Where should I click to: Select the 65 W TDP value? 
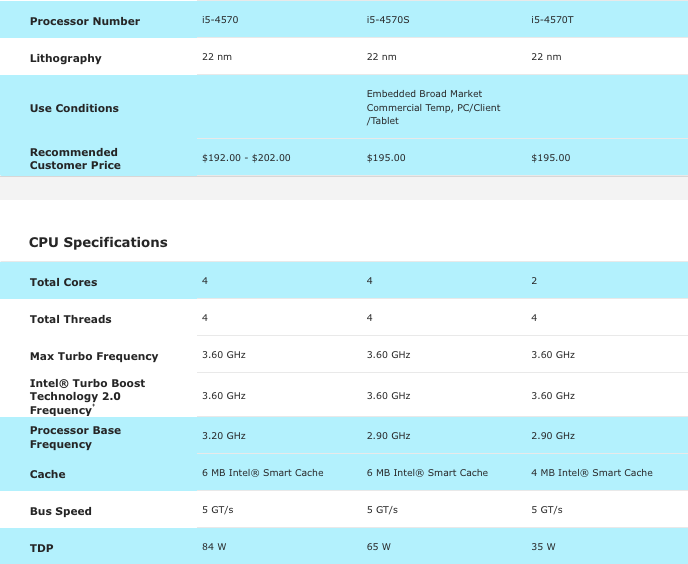[379, 547]
